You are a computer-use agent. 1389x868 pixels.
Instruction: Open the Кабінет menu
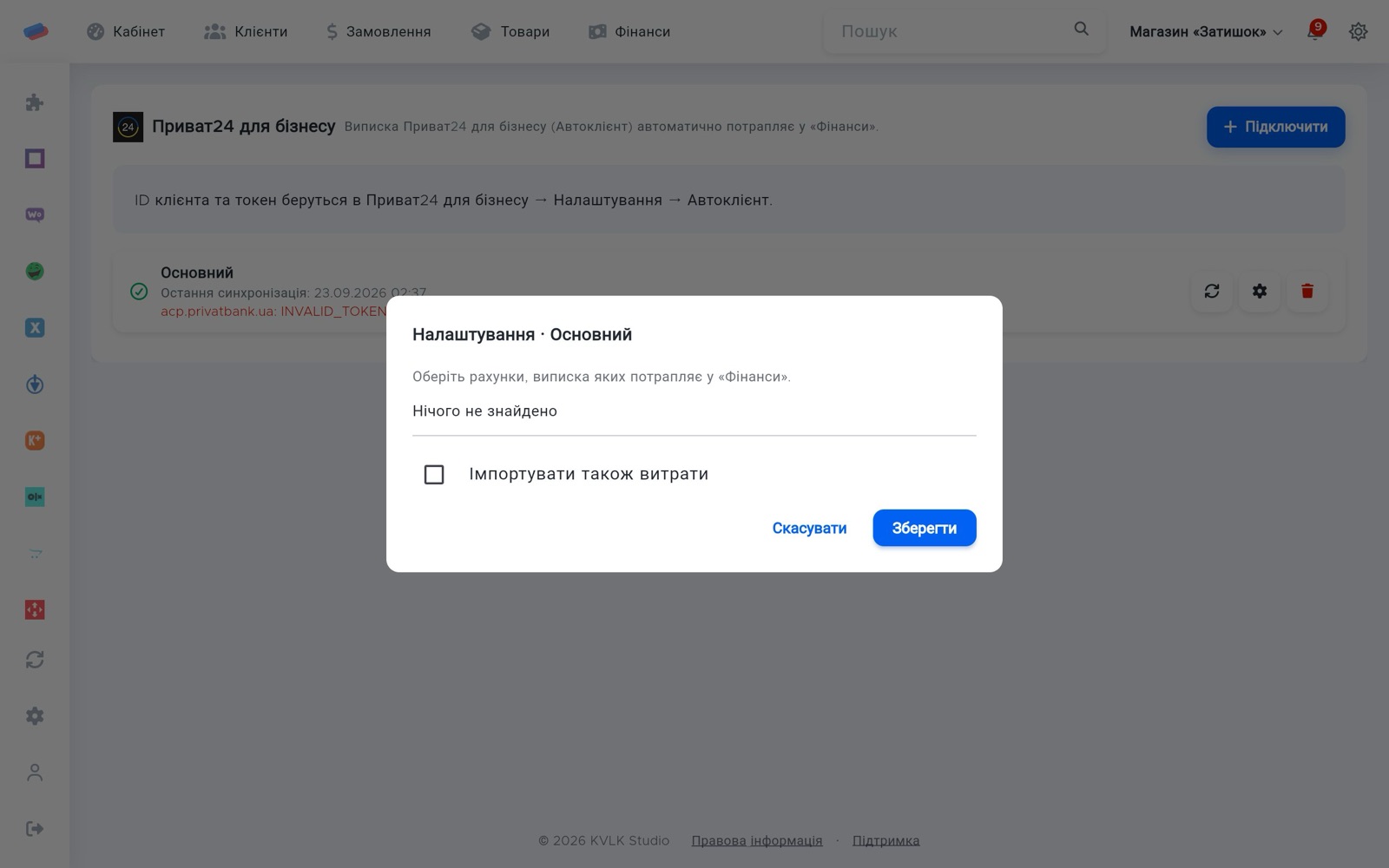[126, 31]
